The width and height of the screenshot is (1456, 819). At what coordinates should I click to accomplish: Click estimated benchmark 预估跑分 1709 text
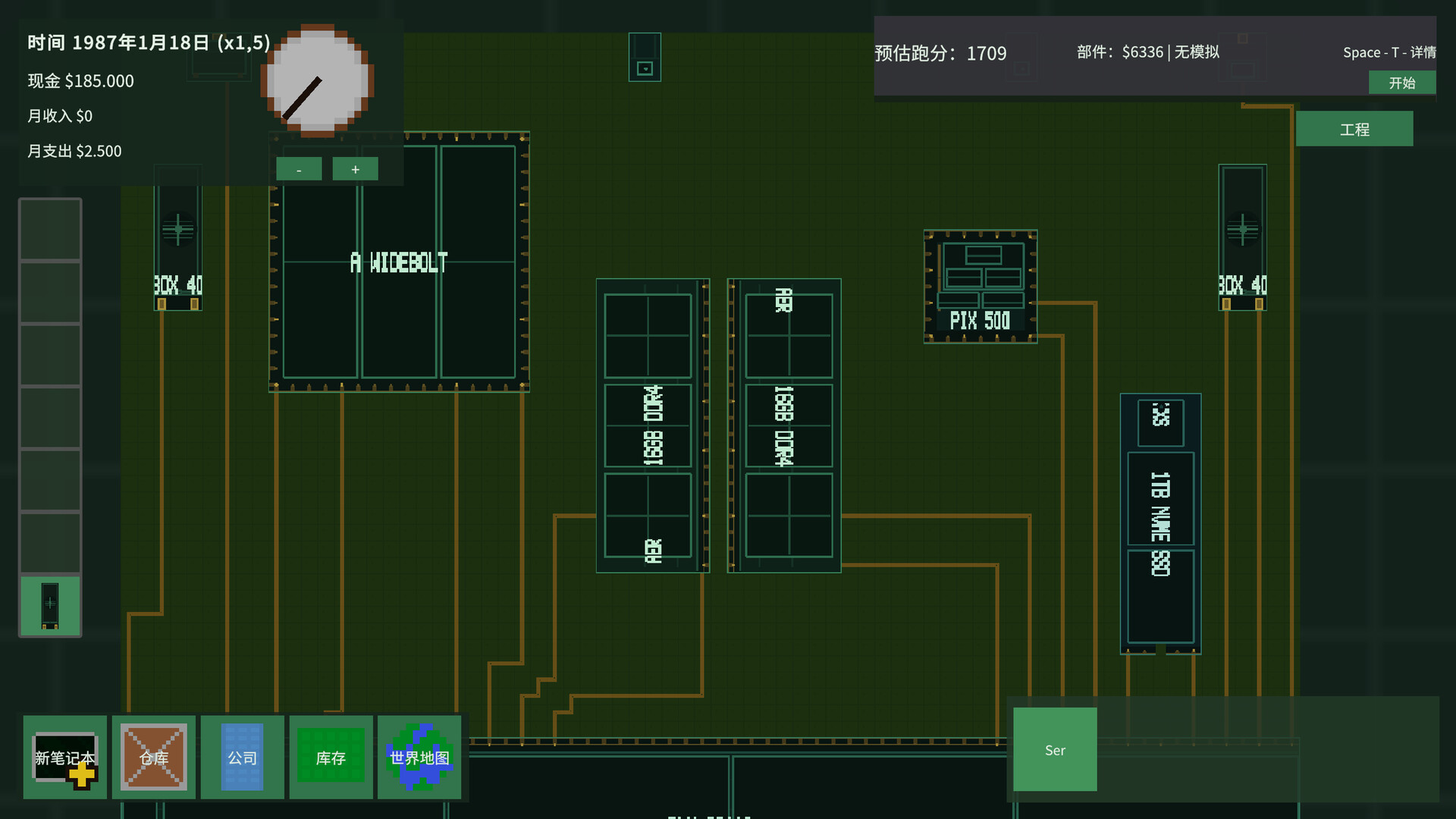940,53
